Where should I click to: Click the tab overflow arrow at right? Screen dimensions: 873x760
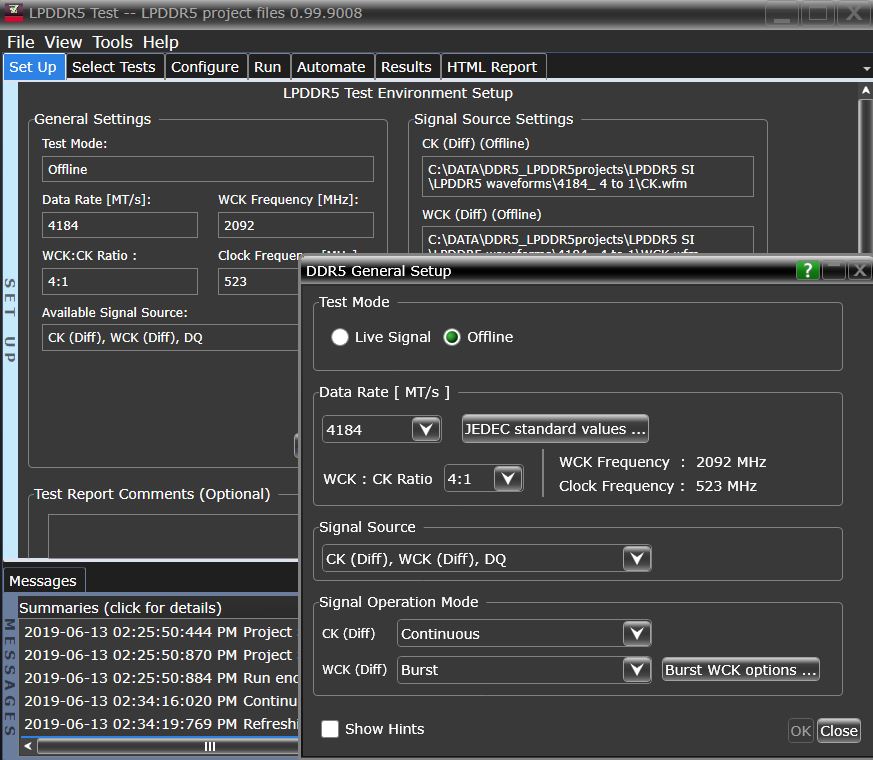866,68
